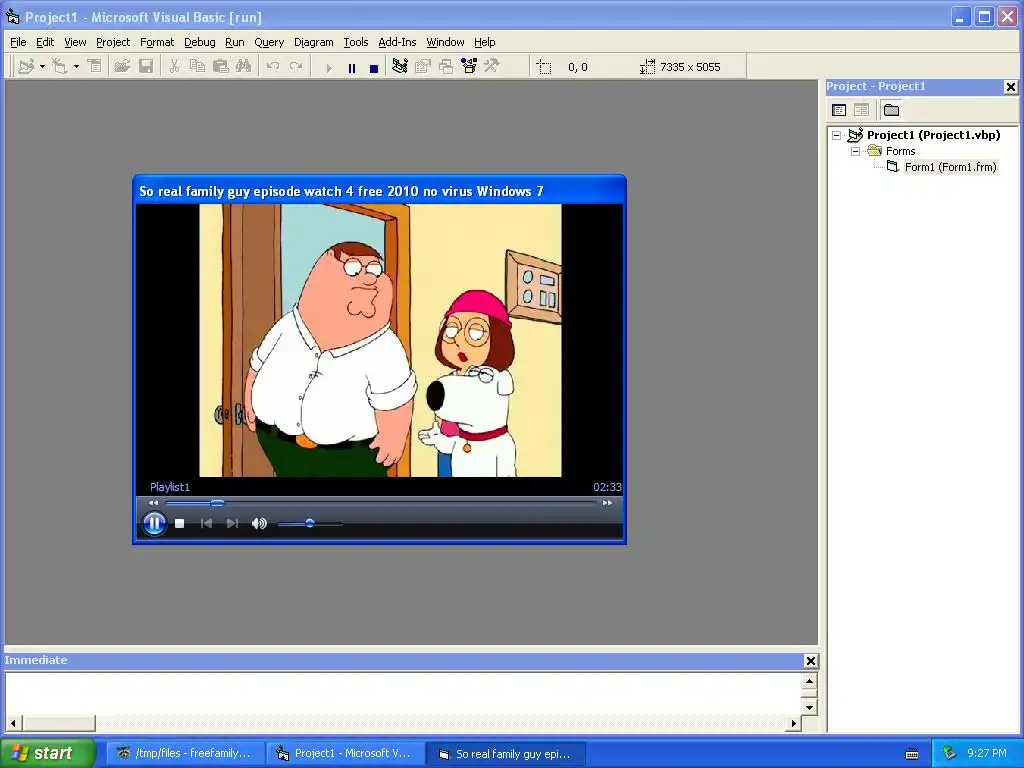Screen dimensions: 1024x768
Task: Select the Forms folder in project tree
Action: tap(901, 151)
